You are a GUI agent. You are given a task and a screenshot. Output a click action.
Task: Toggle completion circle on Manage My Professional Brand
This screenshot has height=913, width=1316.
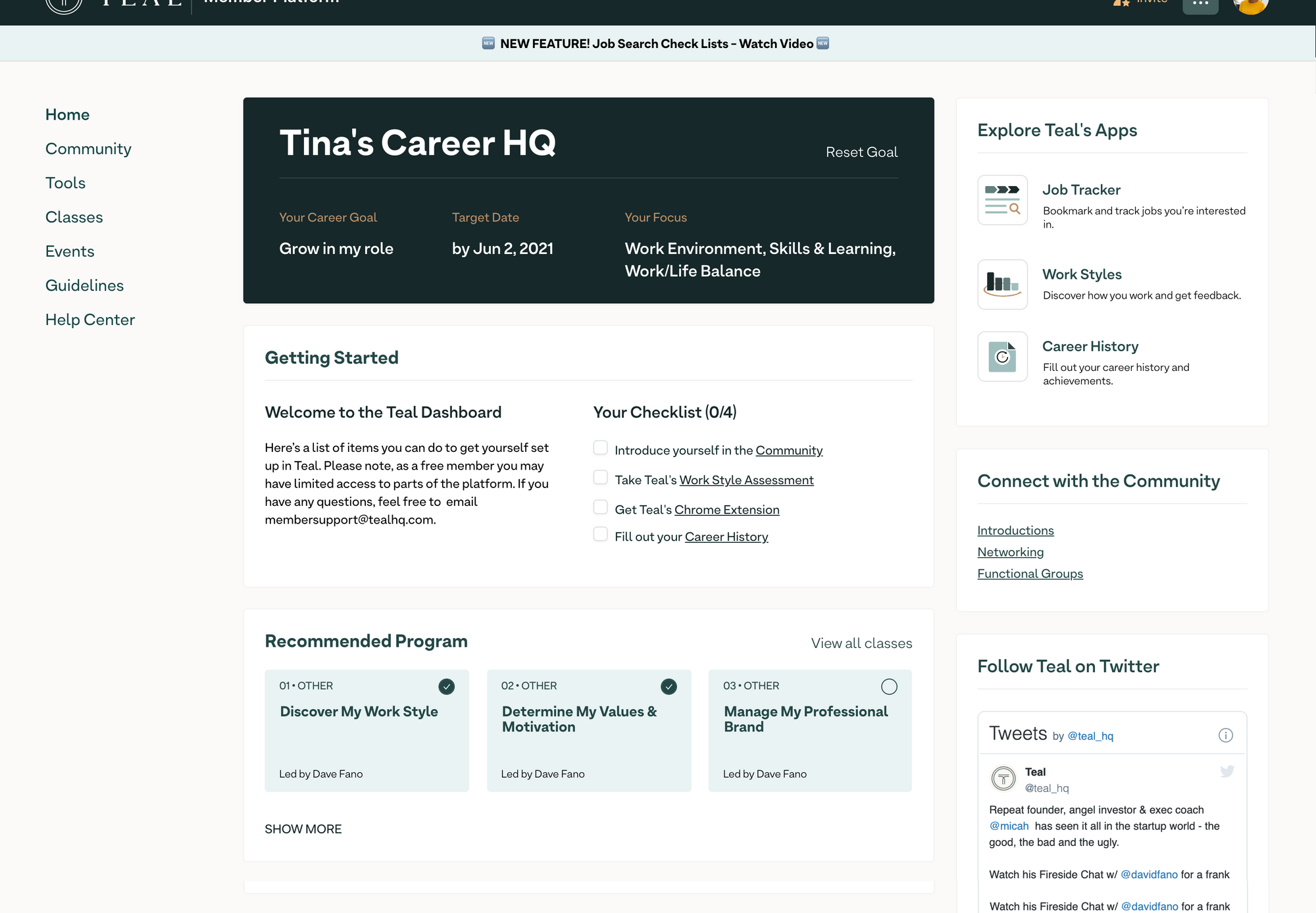889,687
